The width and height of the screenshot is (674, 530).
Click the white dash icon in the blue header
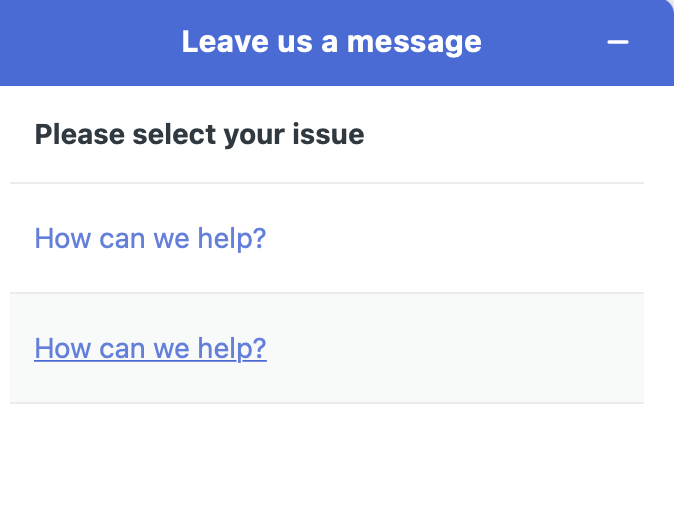point(618,42)
